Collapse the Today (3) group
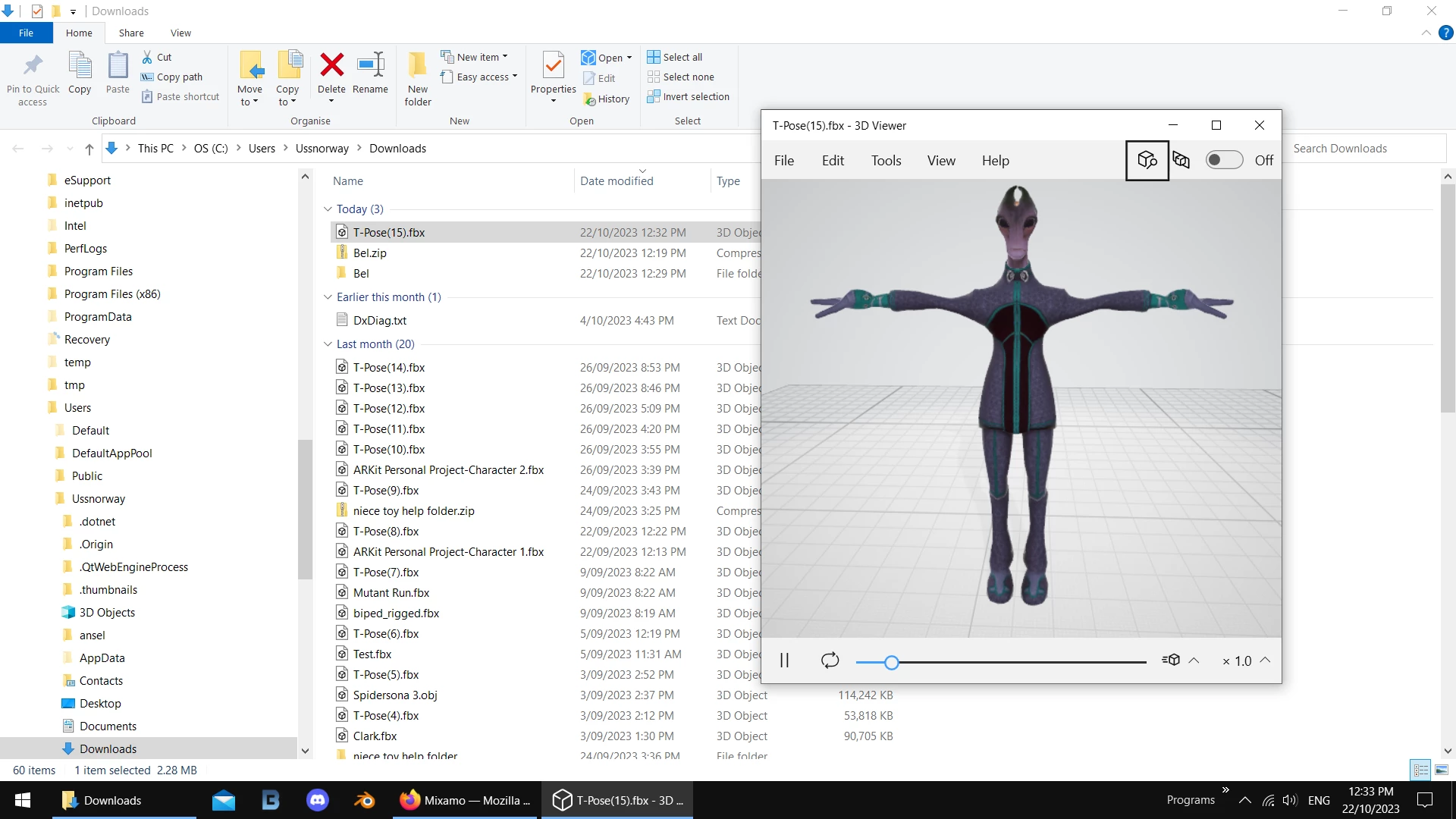The width and height of the screenshot is (1456, 819). coord(328,209)
